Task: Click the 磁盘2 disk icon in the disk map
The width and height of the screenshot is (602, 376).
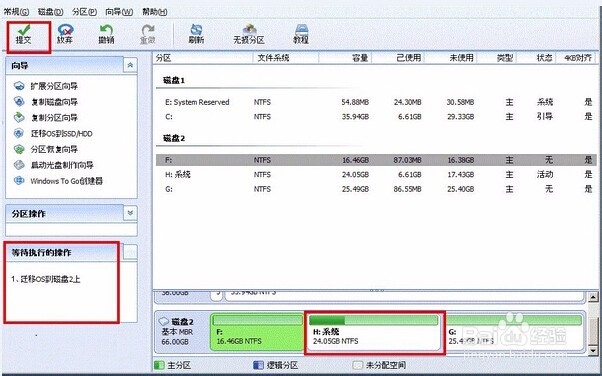Action: (164, 321)
